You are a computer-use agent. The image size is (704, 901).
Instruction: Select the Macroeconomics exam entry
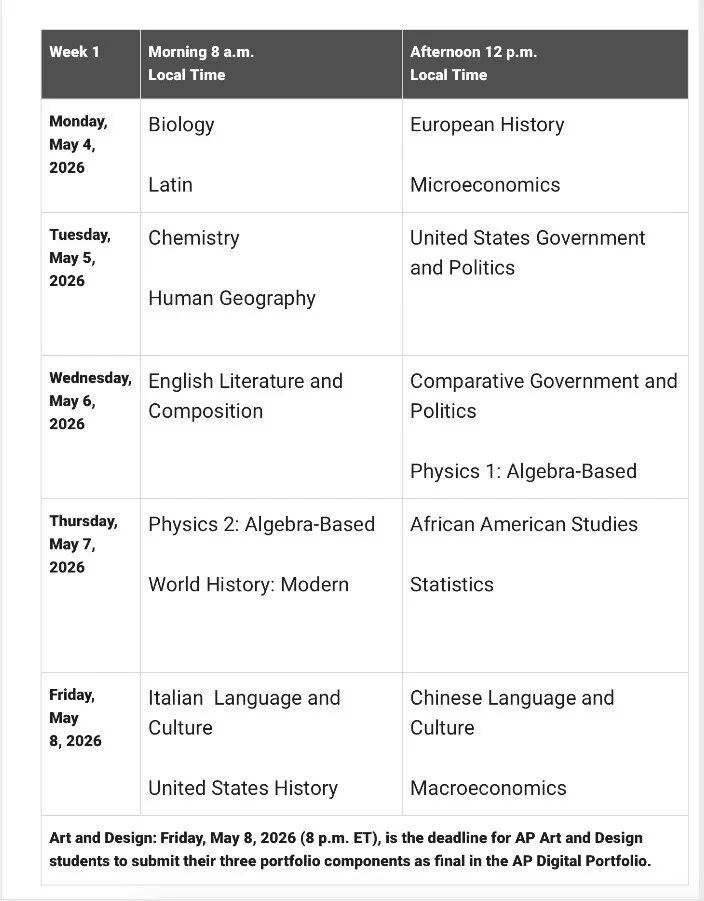[x=488, y=788]
